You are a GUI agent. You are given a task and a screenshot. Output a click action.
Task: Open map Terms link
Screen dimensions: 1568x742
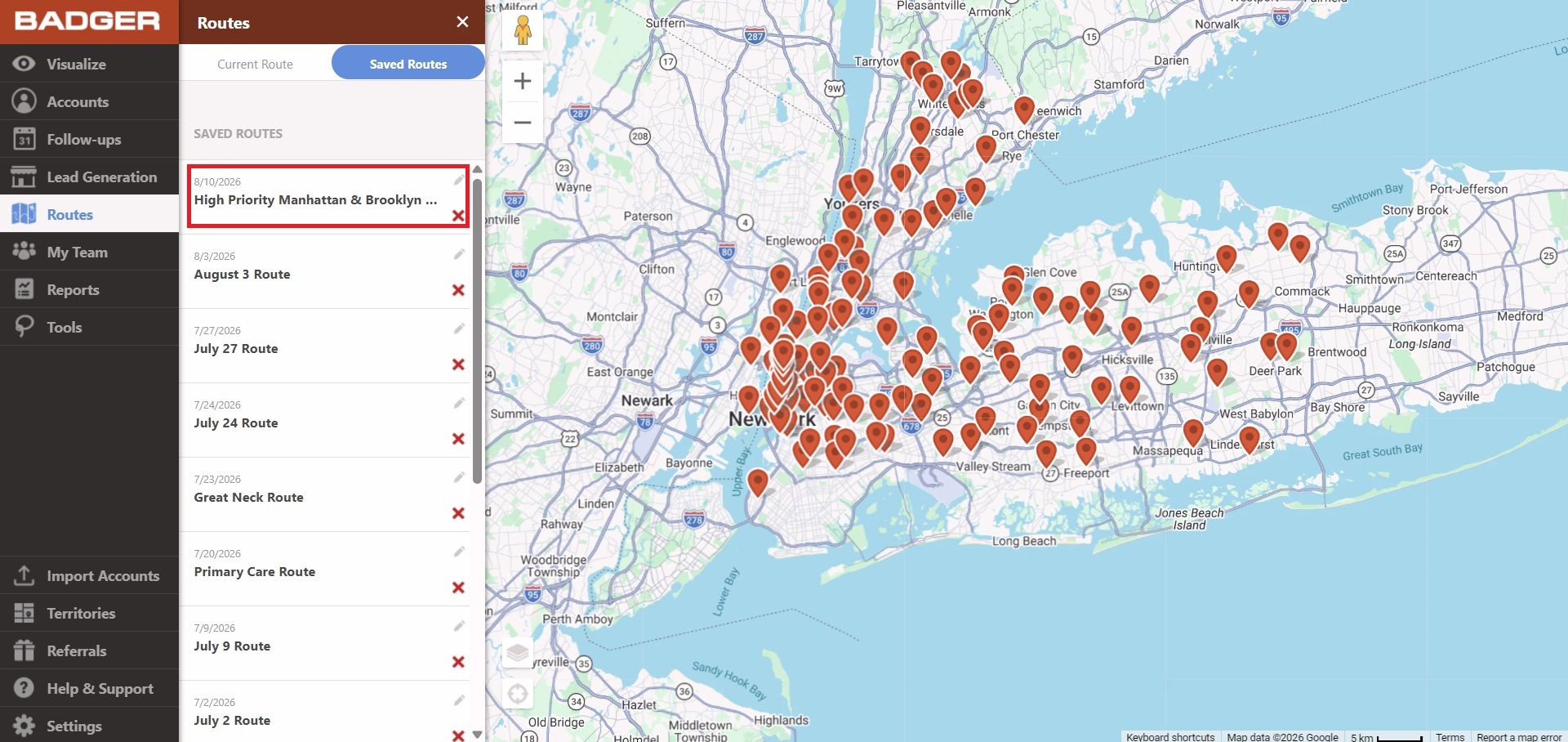click(1450, 736)
